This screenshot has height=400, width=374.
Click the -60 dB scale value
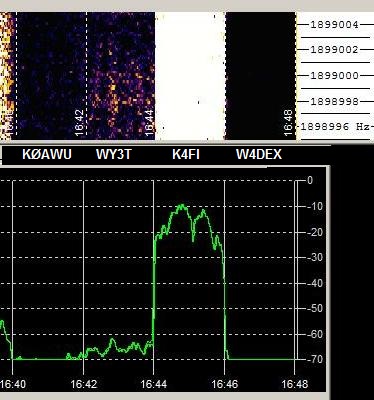pyautogui.click(x=315, y=334)
